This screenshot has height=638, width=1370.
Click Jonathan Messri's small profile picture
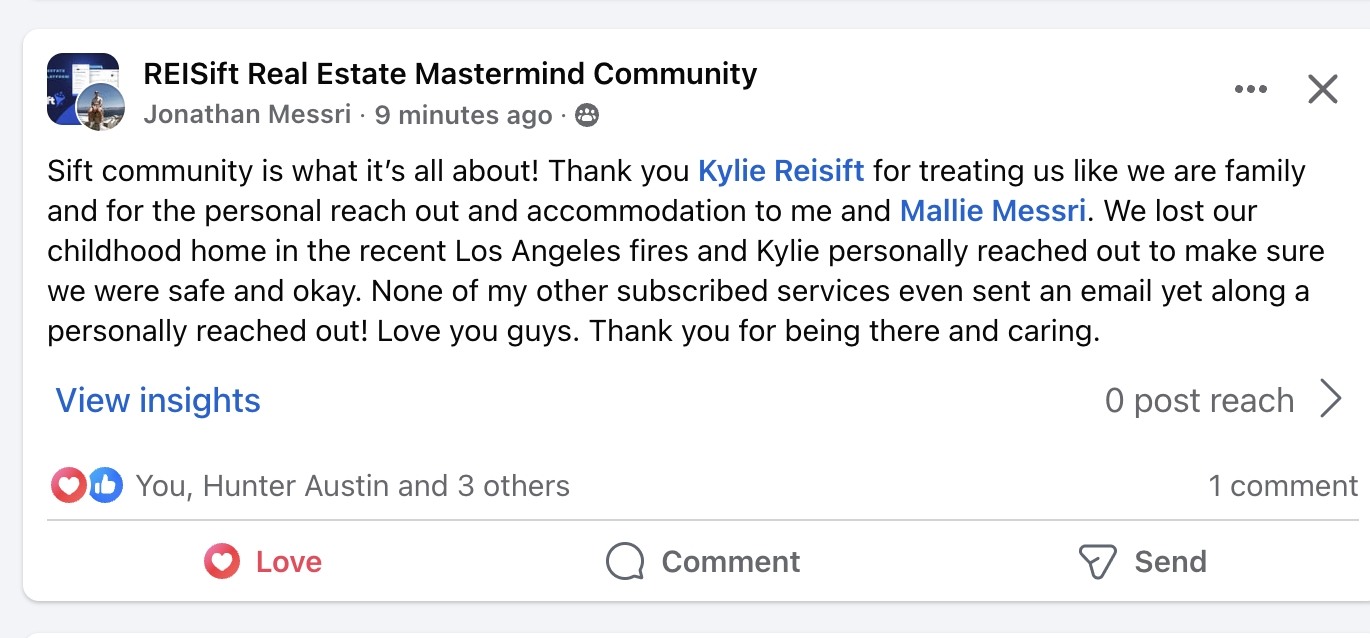101,107
